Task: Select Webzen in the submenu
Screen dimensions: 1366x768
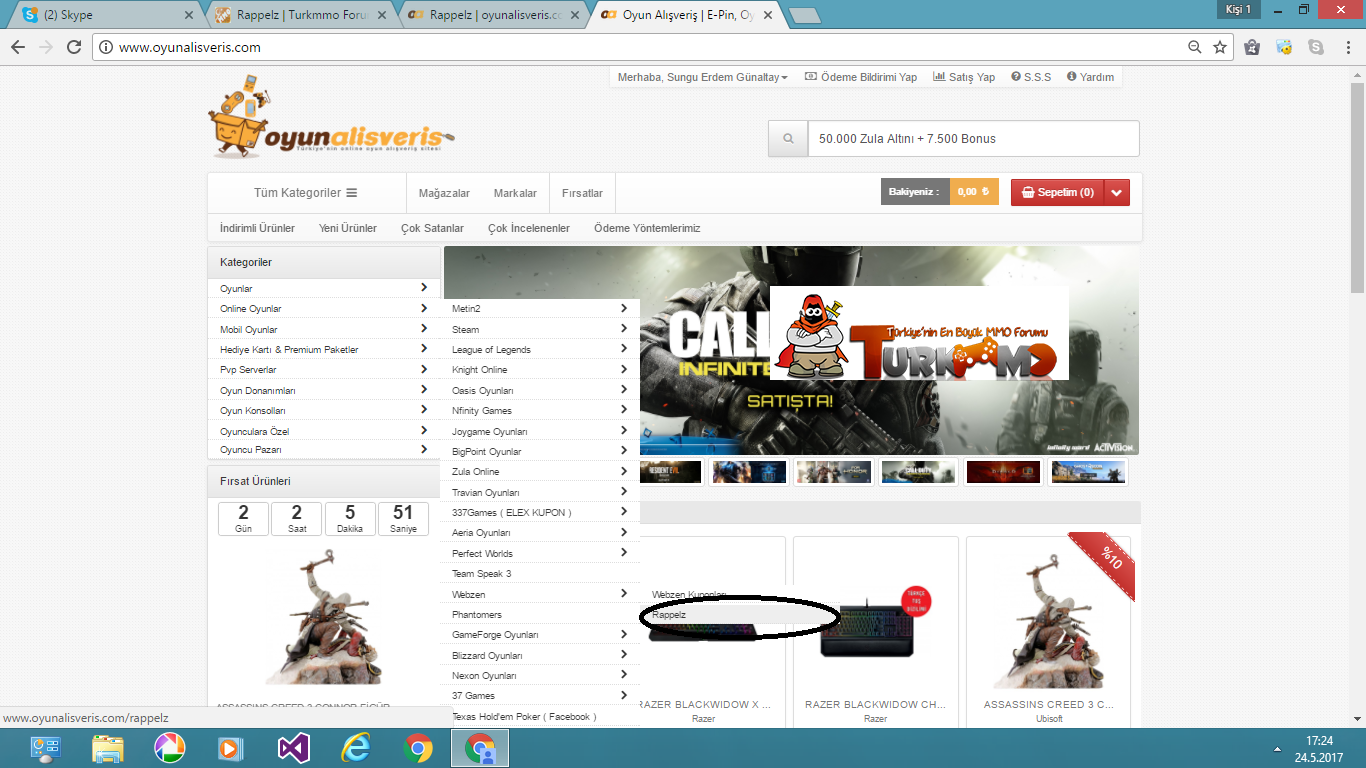Action: pyautogui.click(x=540, y=594)
